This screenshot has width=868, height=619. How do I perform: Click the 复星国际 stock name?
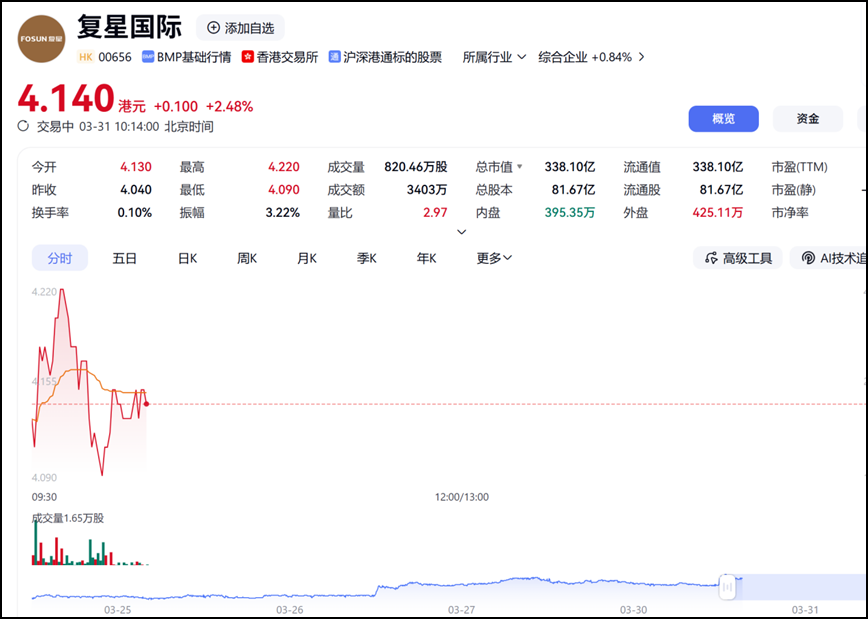(x=130, y=27)
